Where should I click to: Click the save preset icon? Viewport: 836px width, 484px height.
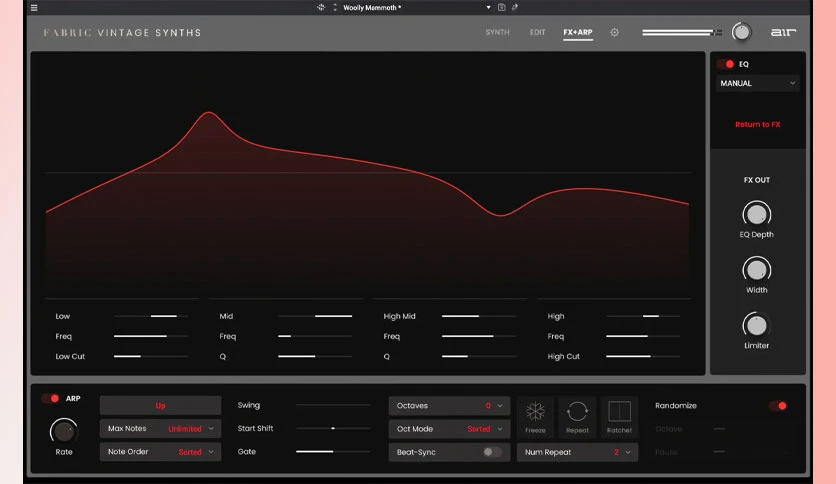502,7
